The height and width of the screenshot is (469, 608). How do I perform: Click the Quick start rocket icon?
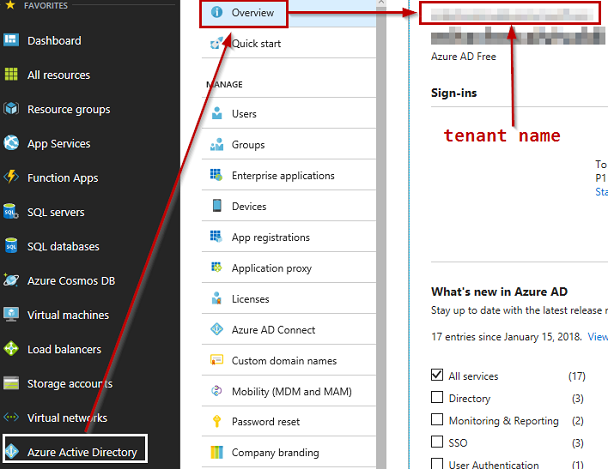[217, 43]
